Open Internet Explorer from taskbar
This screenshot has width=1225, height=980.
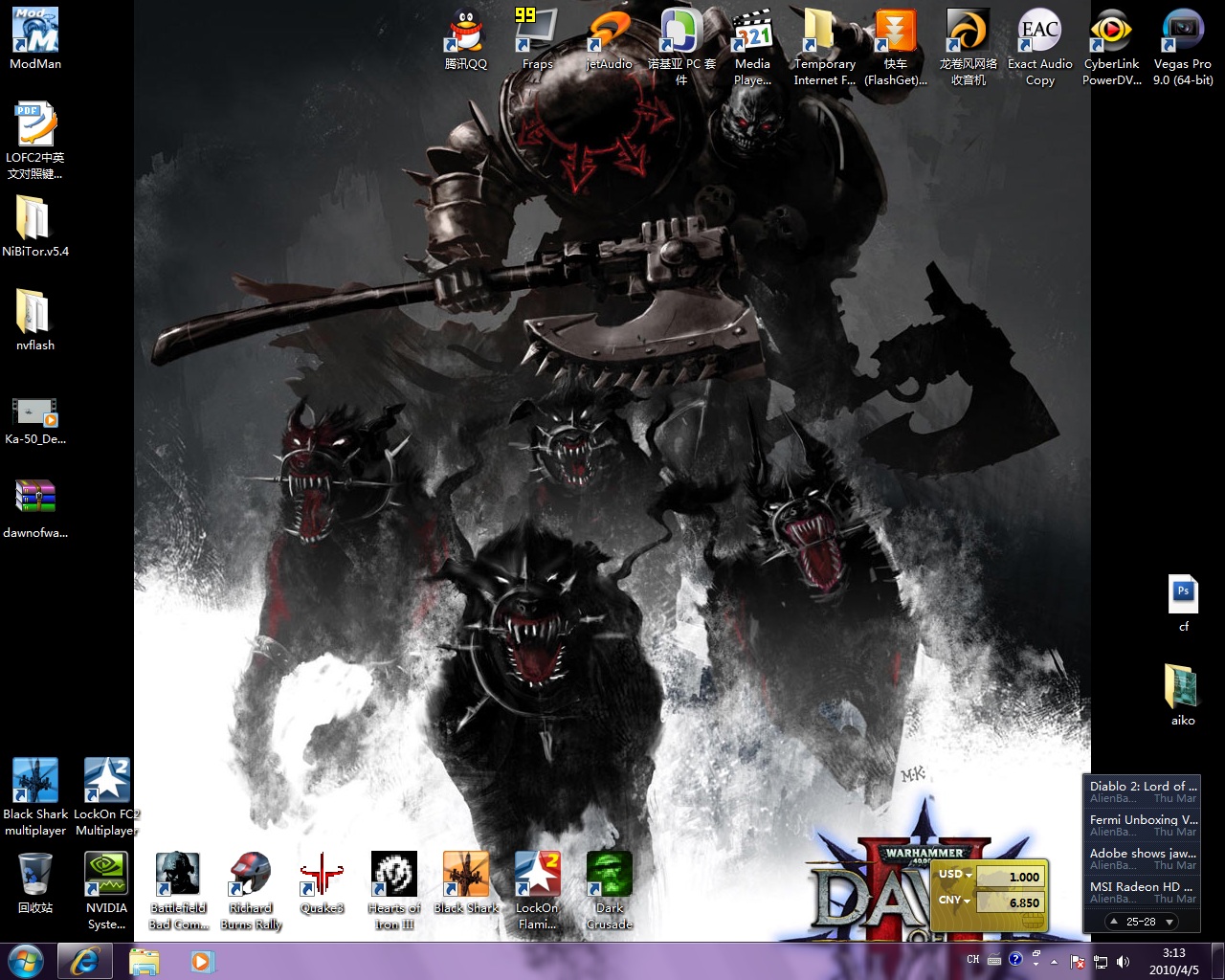(x=84, y=961)
